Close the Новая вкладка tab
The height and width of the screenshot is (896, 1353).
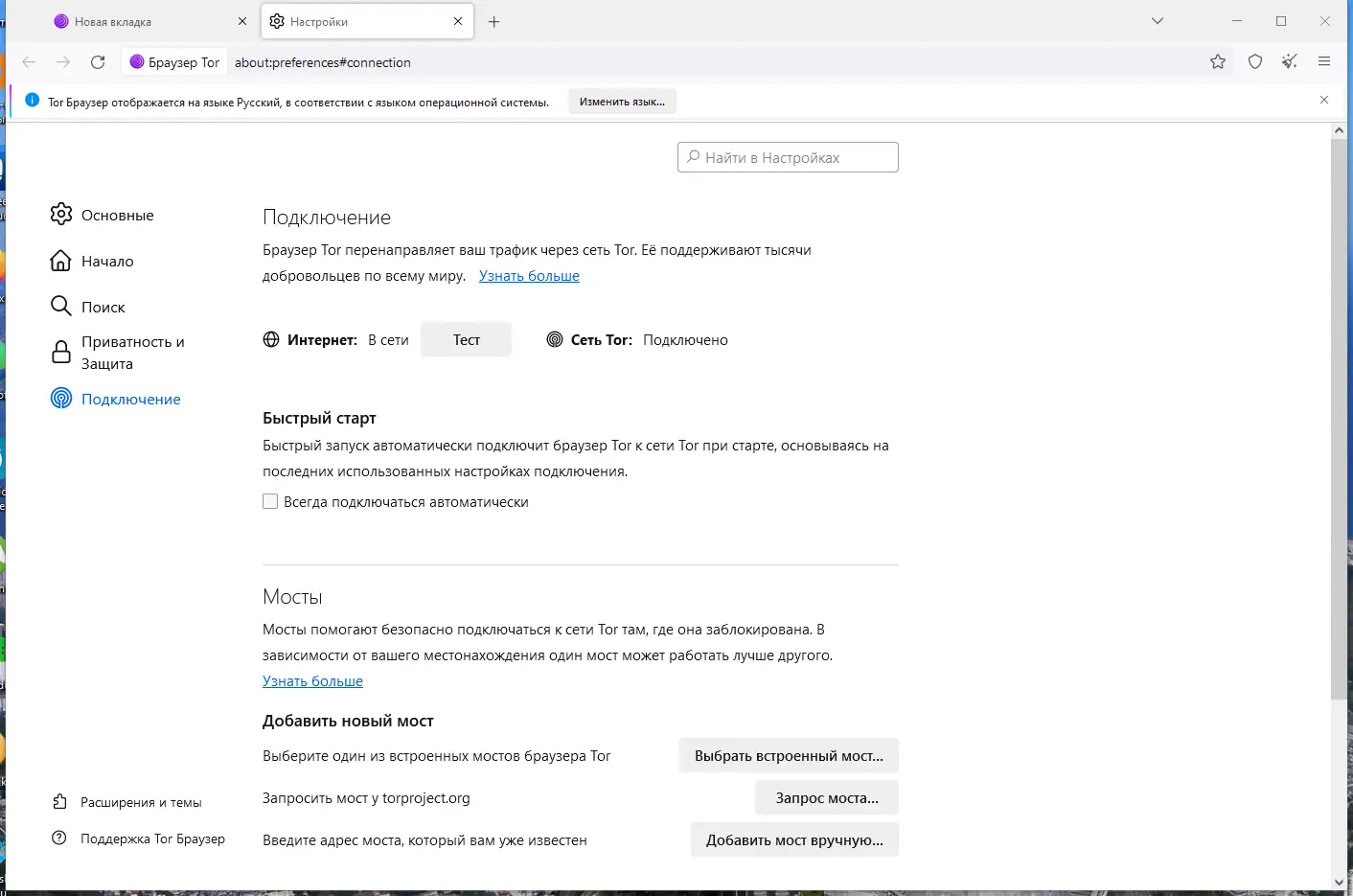tap(241, 21)
